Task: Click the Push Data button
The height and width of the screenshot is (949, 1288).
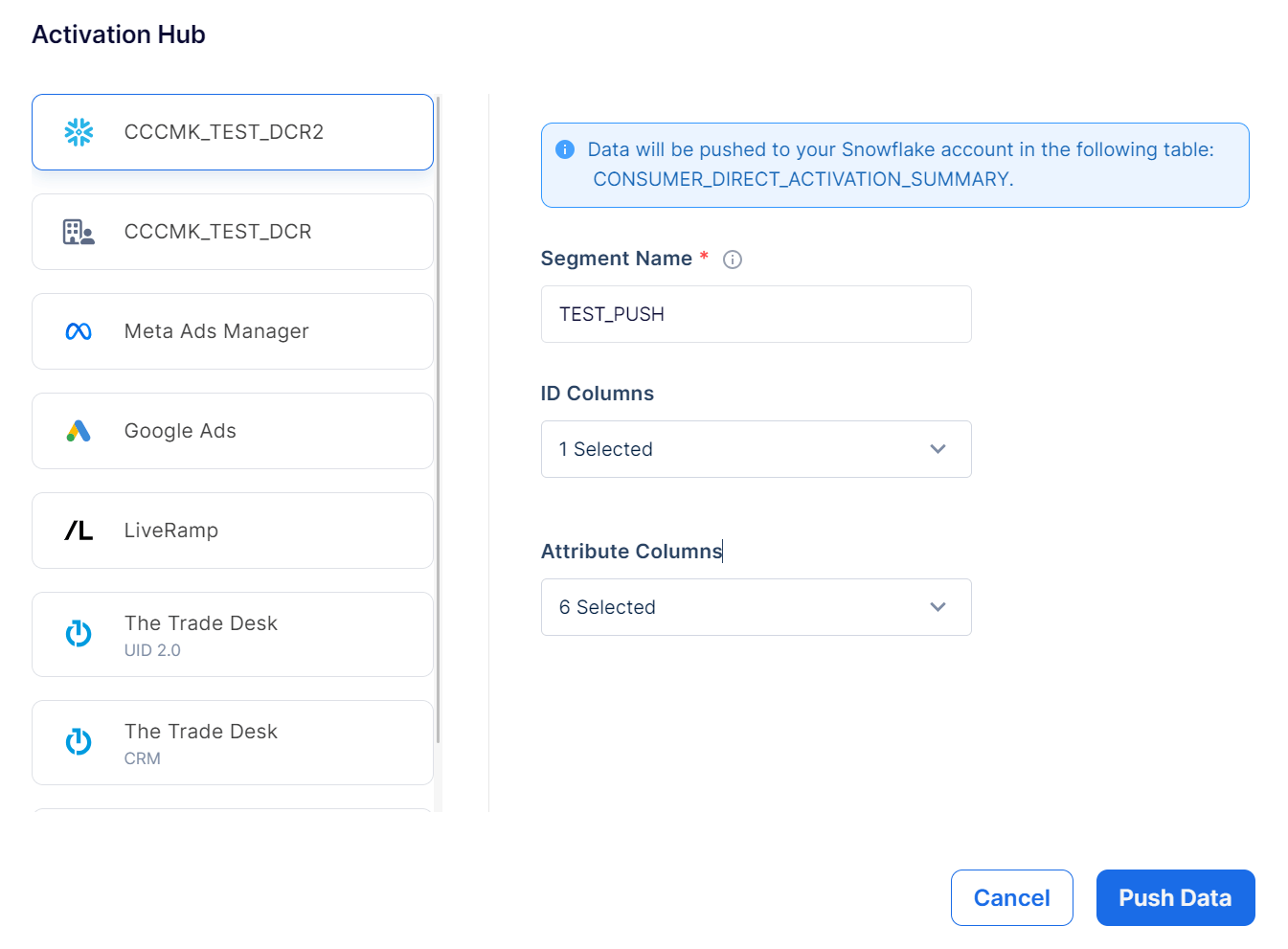Action: 1175,897
